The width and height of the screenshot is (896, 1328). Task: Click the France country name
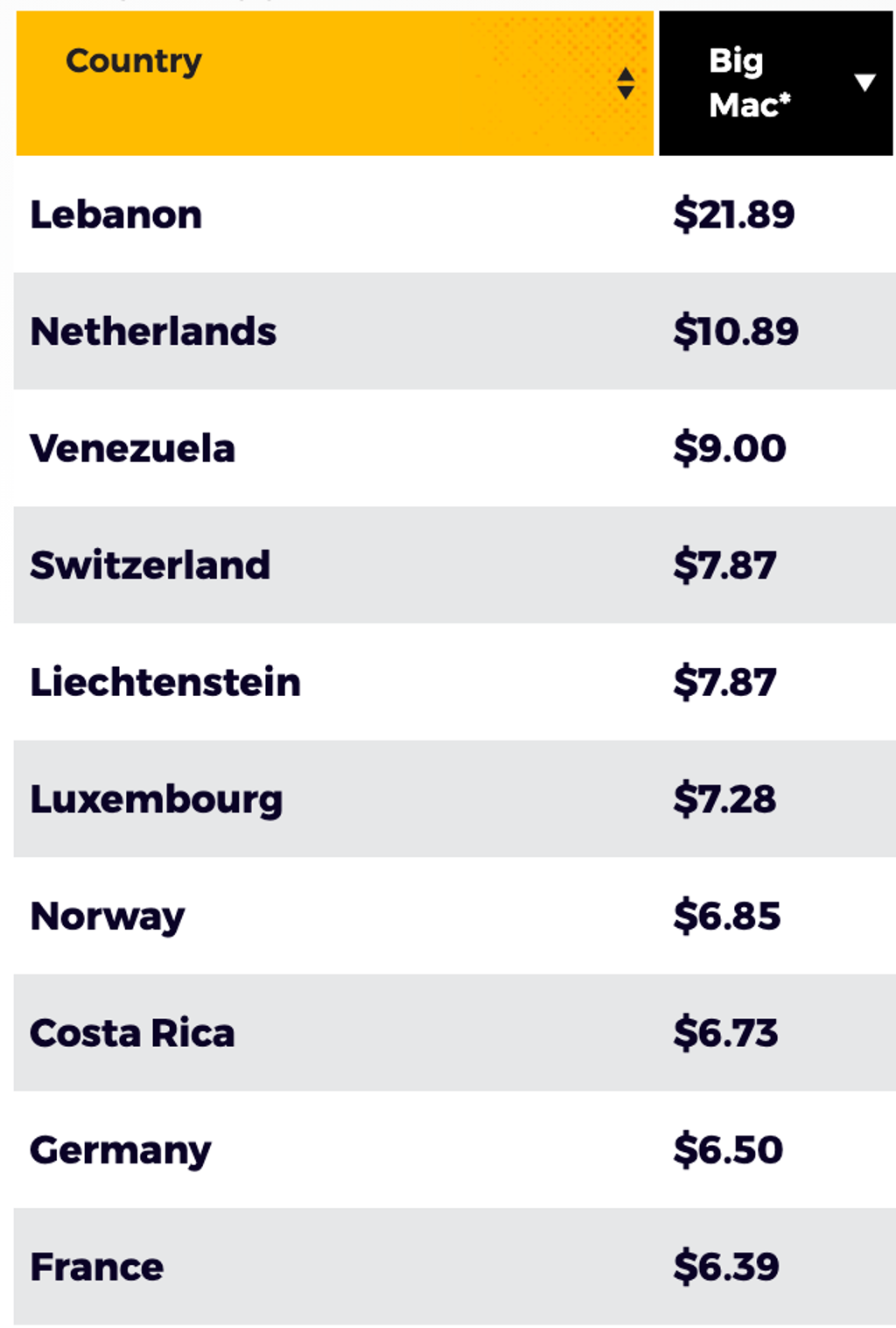97,1267
